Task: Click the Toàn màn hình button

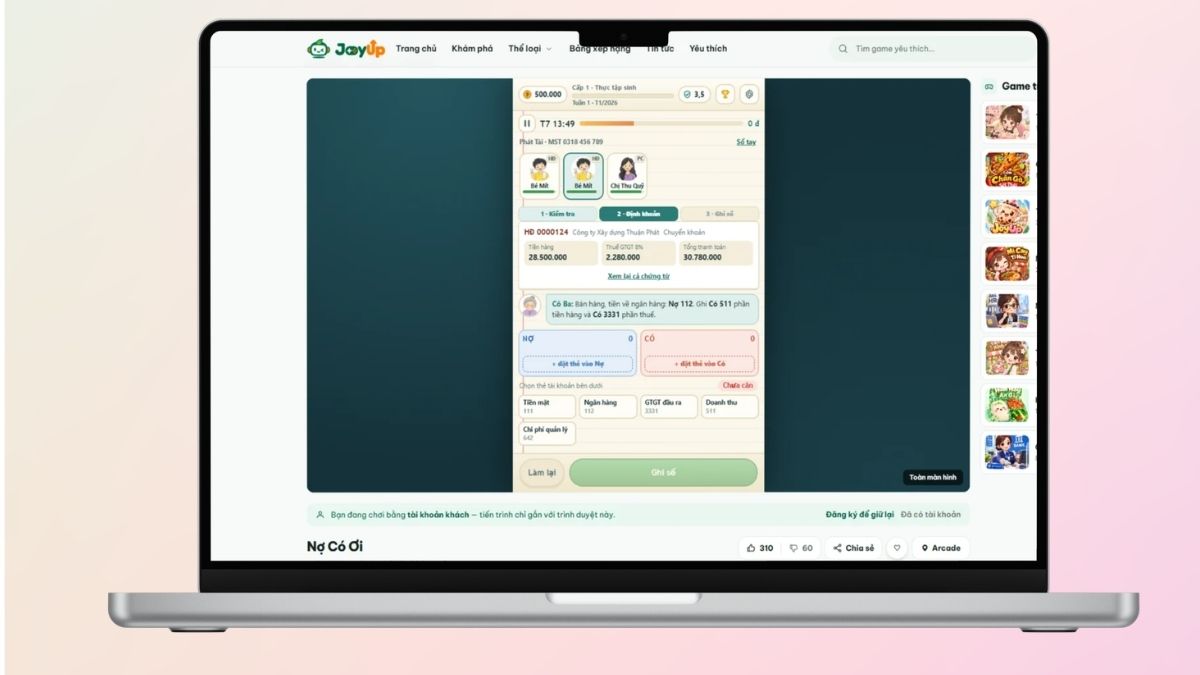Action: click(933, 478)
